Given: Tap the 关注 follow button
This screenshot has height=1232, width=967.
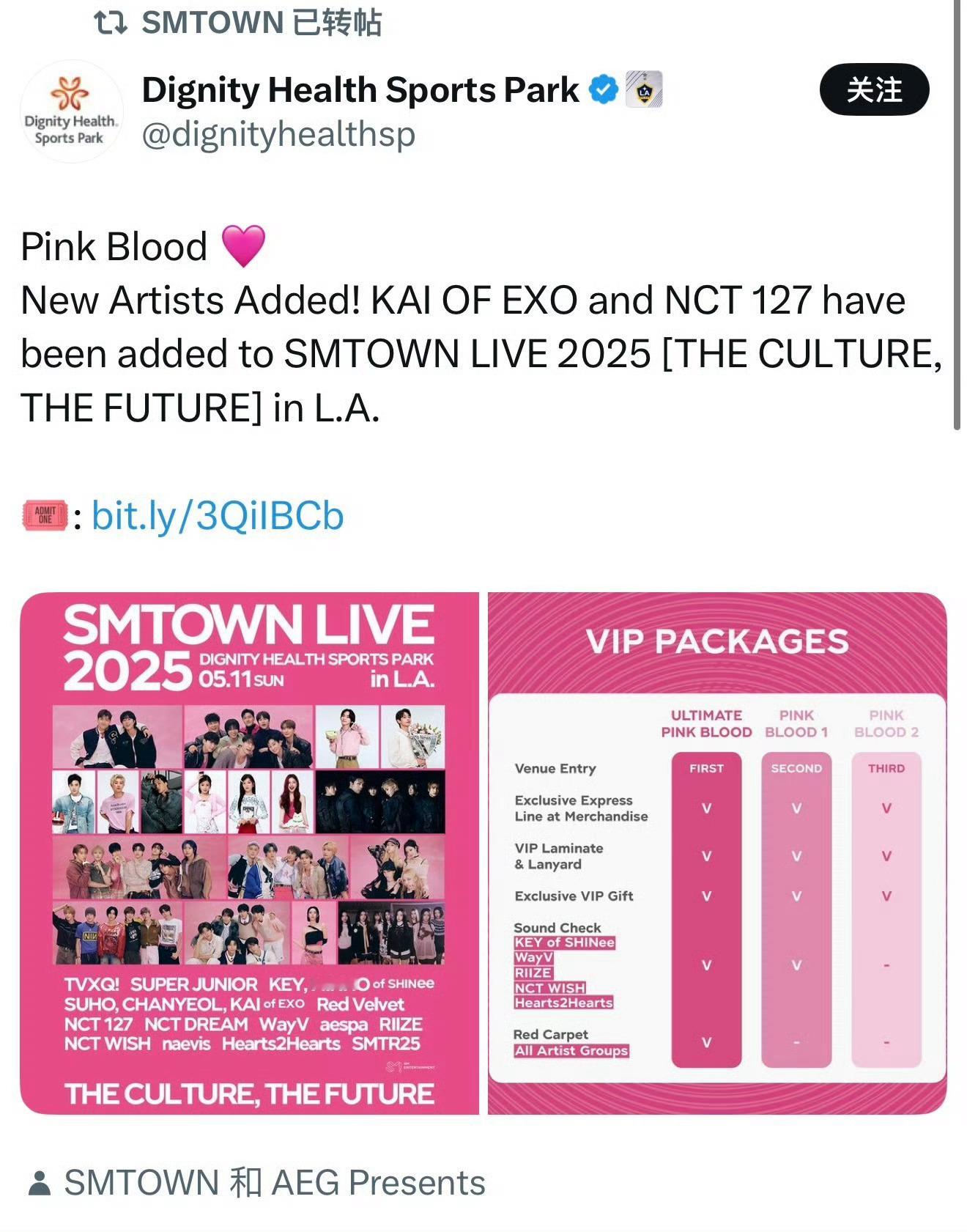Looking at the screenshot, I should click(874, 89).
